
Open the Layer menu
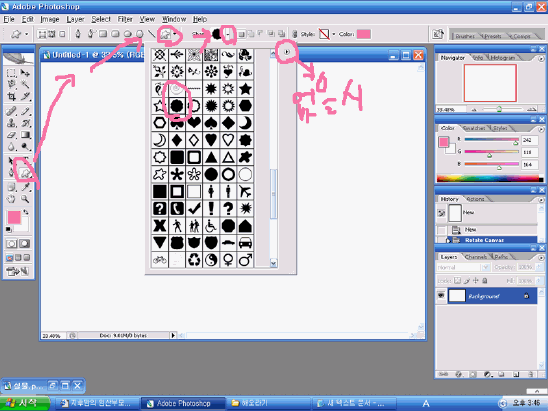point(75,19)
